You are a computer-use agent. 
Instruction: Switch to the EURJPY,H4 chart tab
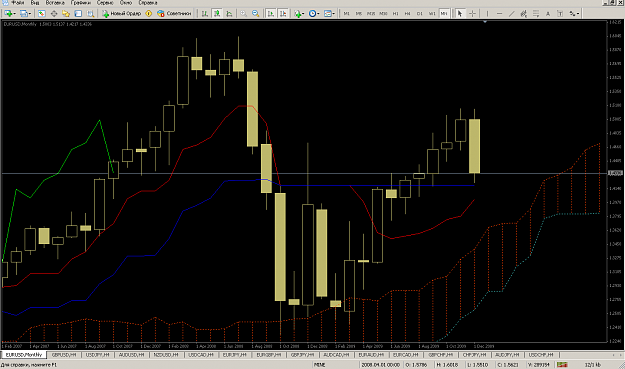pos(234,355)
